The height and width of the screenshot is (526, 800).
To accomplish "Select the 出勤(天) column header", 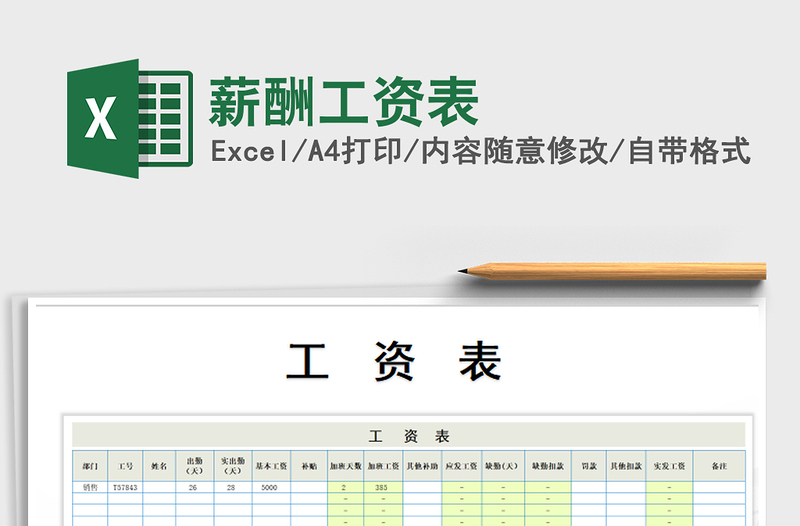I will 194,466.
